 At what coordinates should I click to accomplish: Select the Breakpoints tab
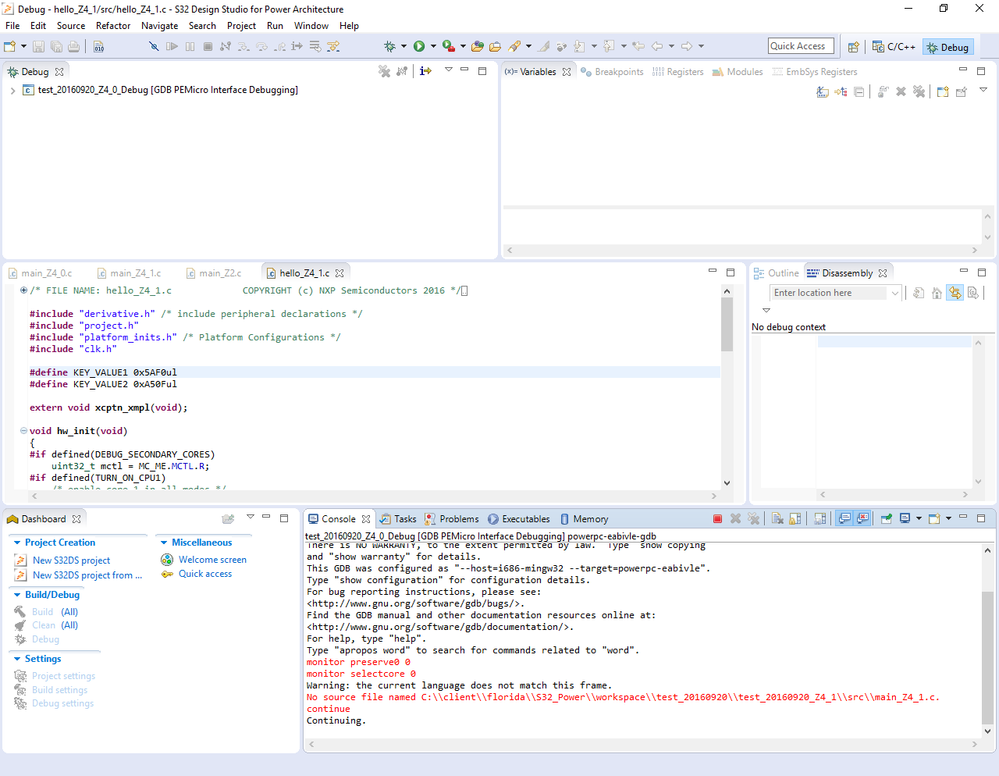coord(612,72)
